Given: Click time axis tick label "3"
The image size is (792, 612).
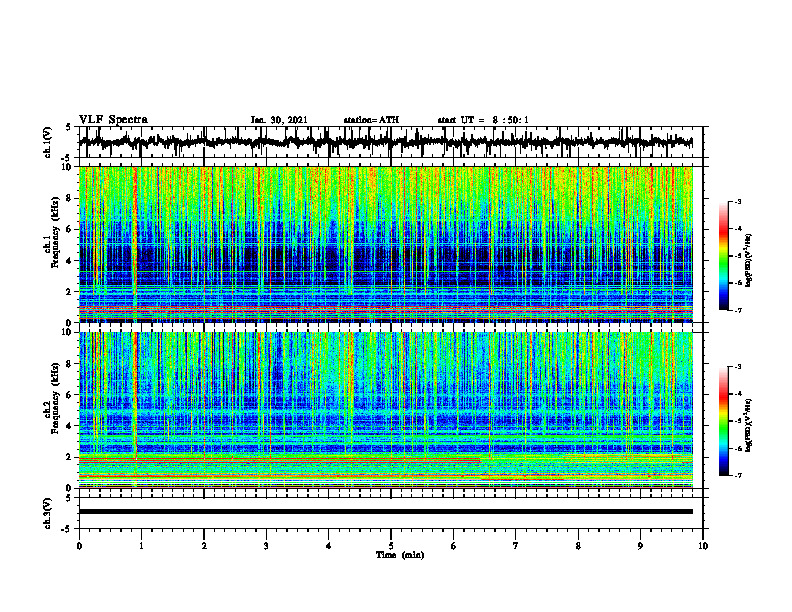Looking at the screenshot, I should coord(266,546).
